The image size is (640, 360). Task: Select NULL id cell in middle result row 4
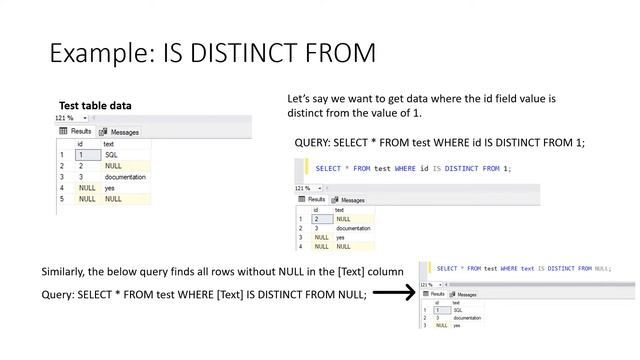pos(322,247)
